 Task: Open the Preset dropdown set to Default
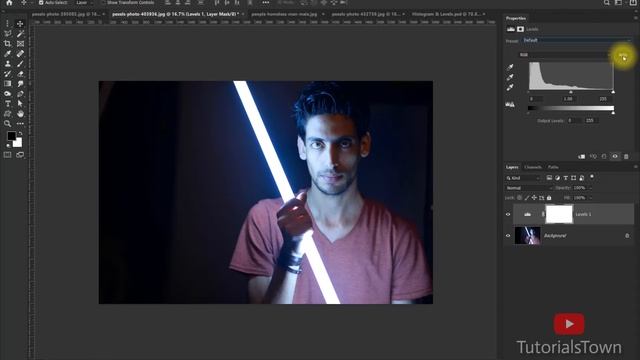[577, 40]
